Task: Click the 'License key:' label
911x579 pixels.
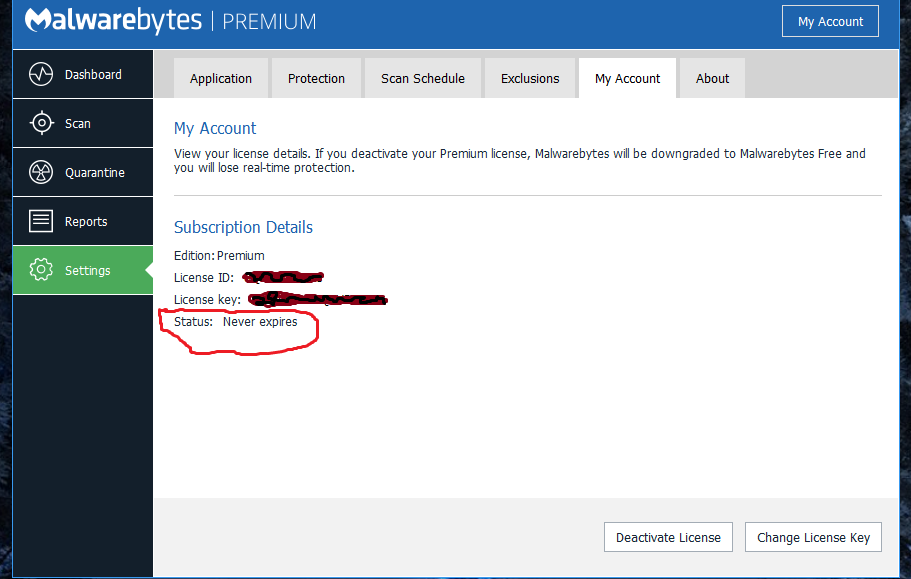Action: click(x=207, y=300)
